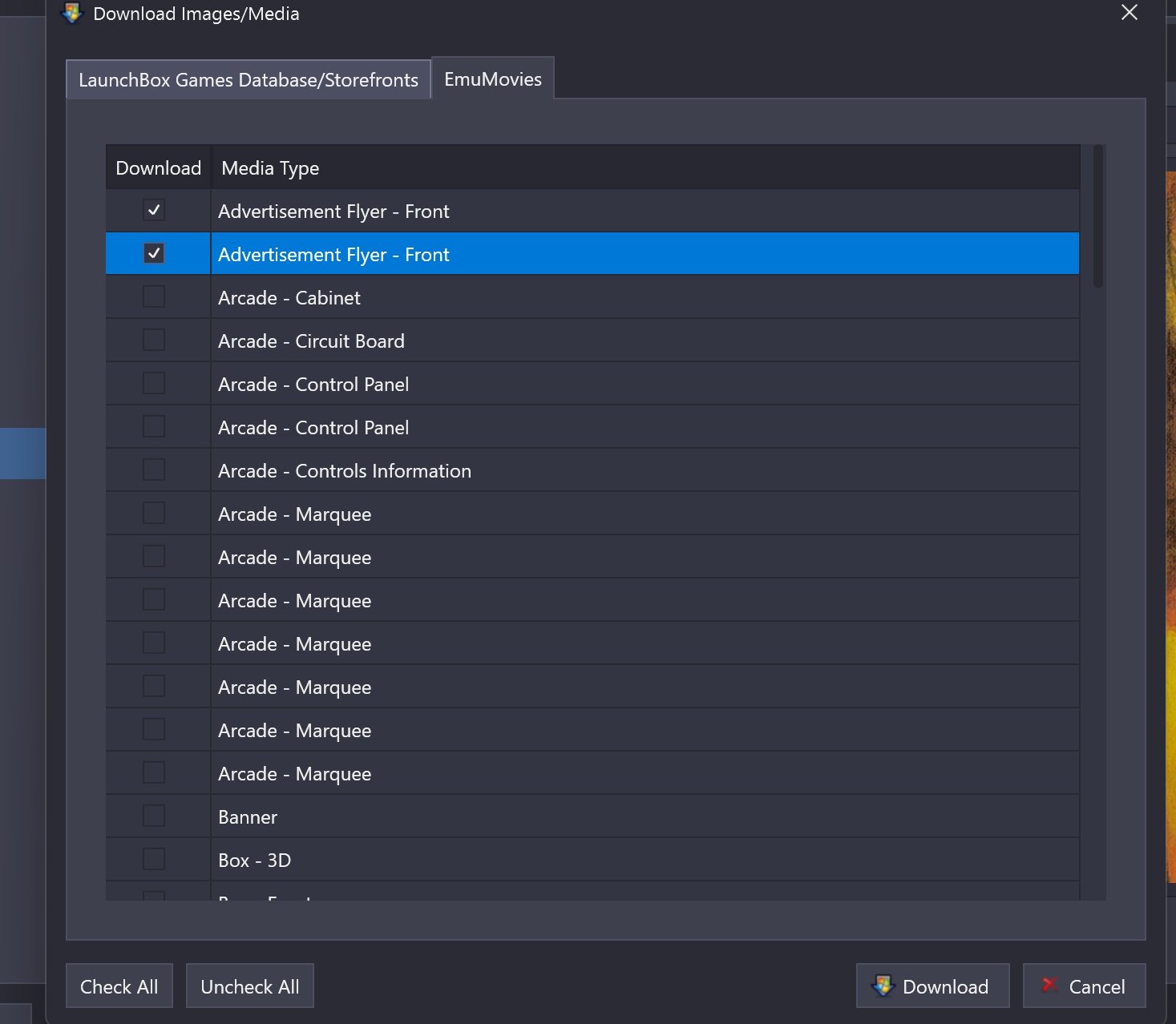Click the icon on the Download button

(x=883, y=986)
